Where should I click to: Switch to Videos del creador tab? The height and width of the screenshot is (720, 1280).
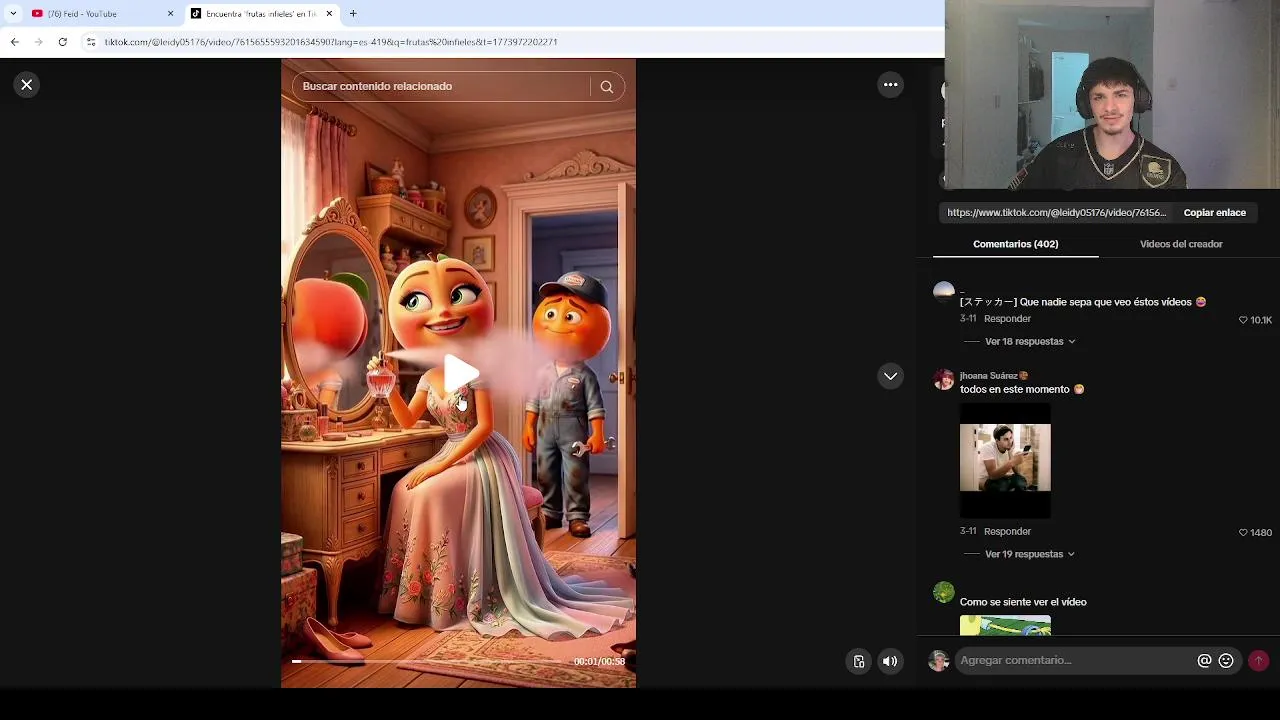[1181, 244]
